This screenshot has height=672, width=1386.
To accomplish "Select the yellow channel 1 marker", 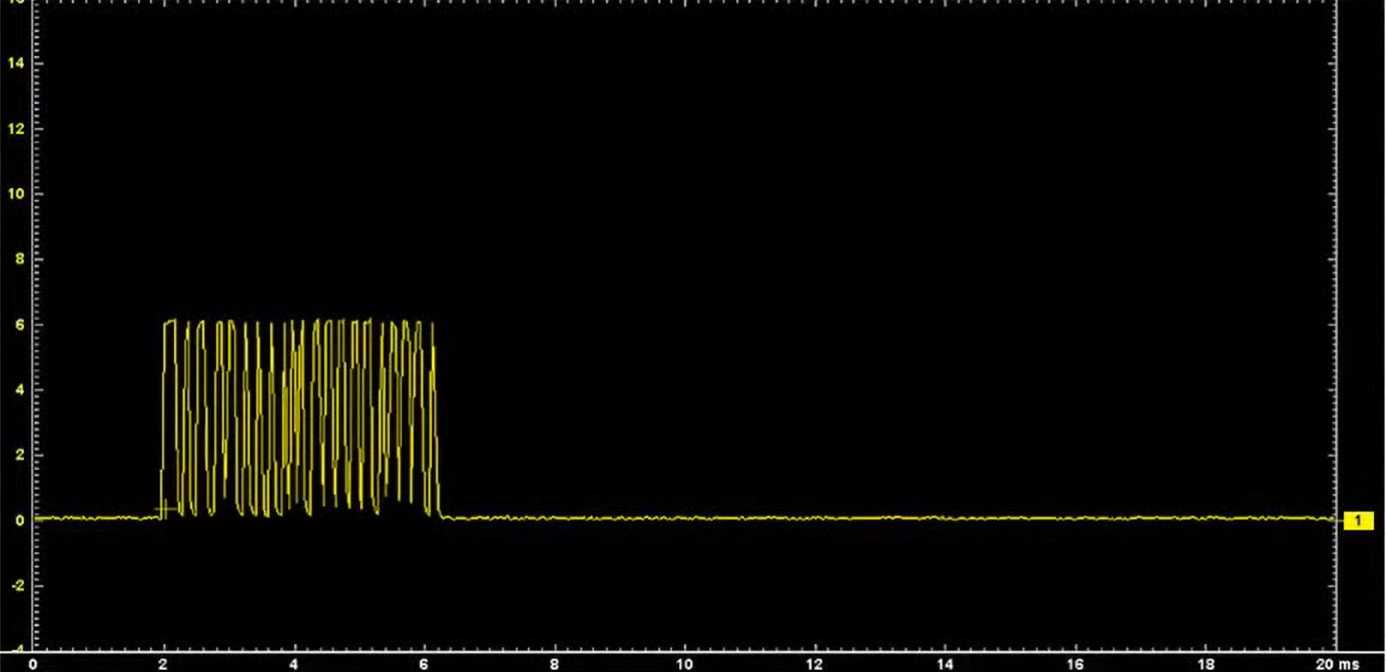I will point(1358,519).
